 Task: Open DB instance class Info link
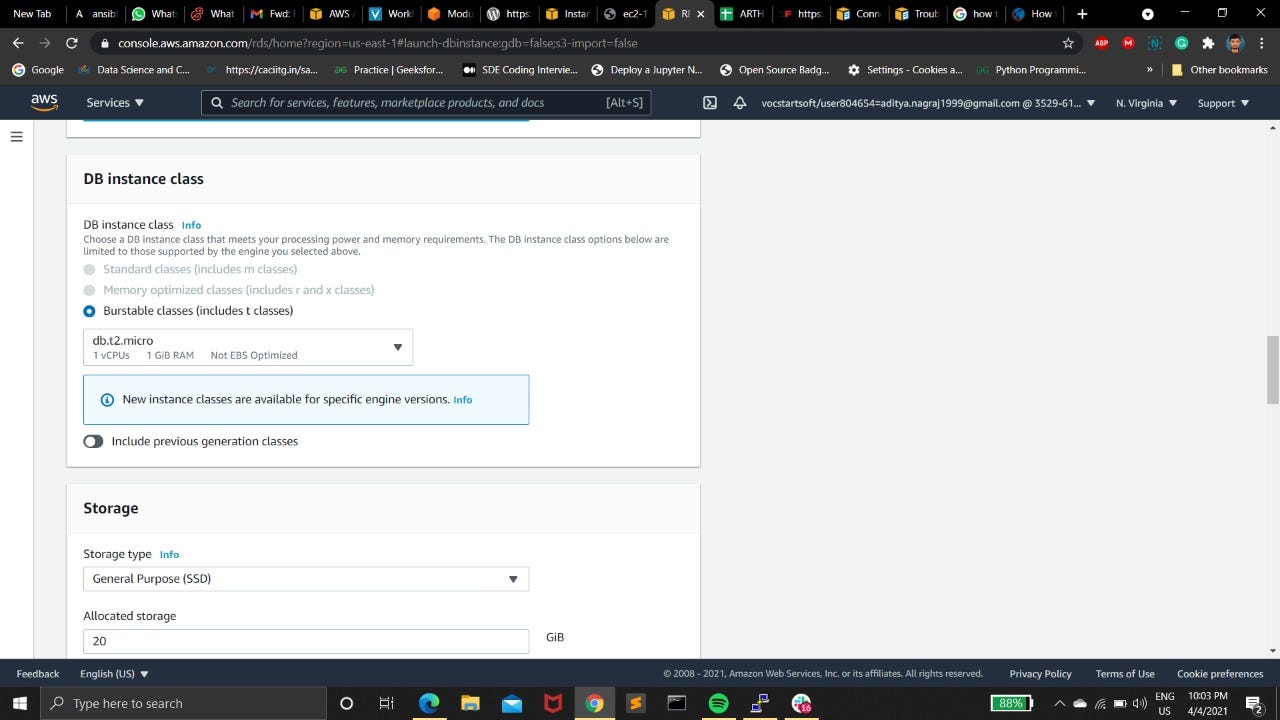pyautogui.click(x=191, y=225)
